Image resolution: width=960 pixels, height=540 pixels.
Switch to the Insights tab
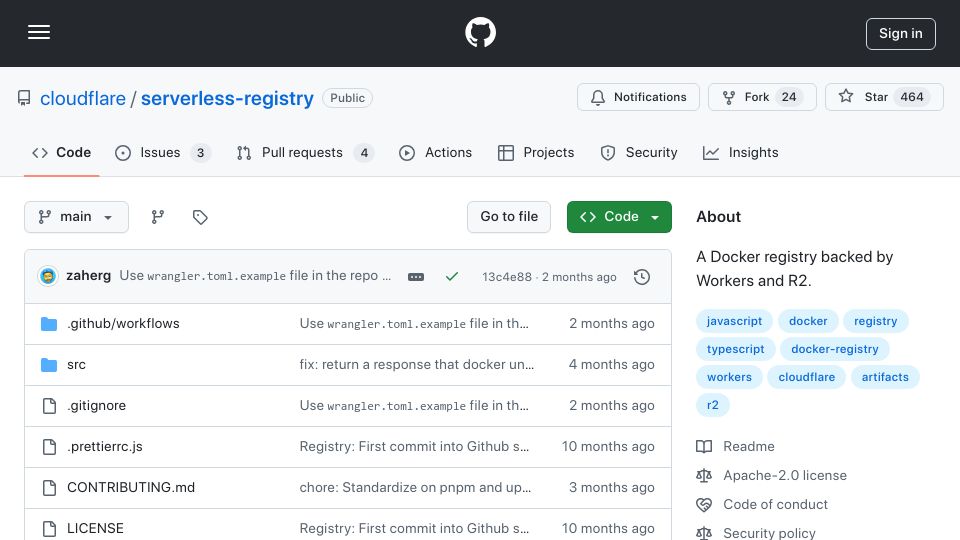(x=741, y=152)
